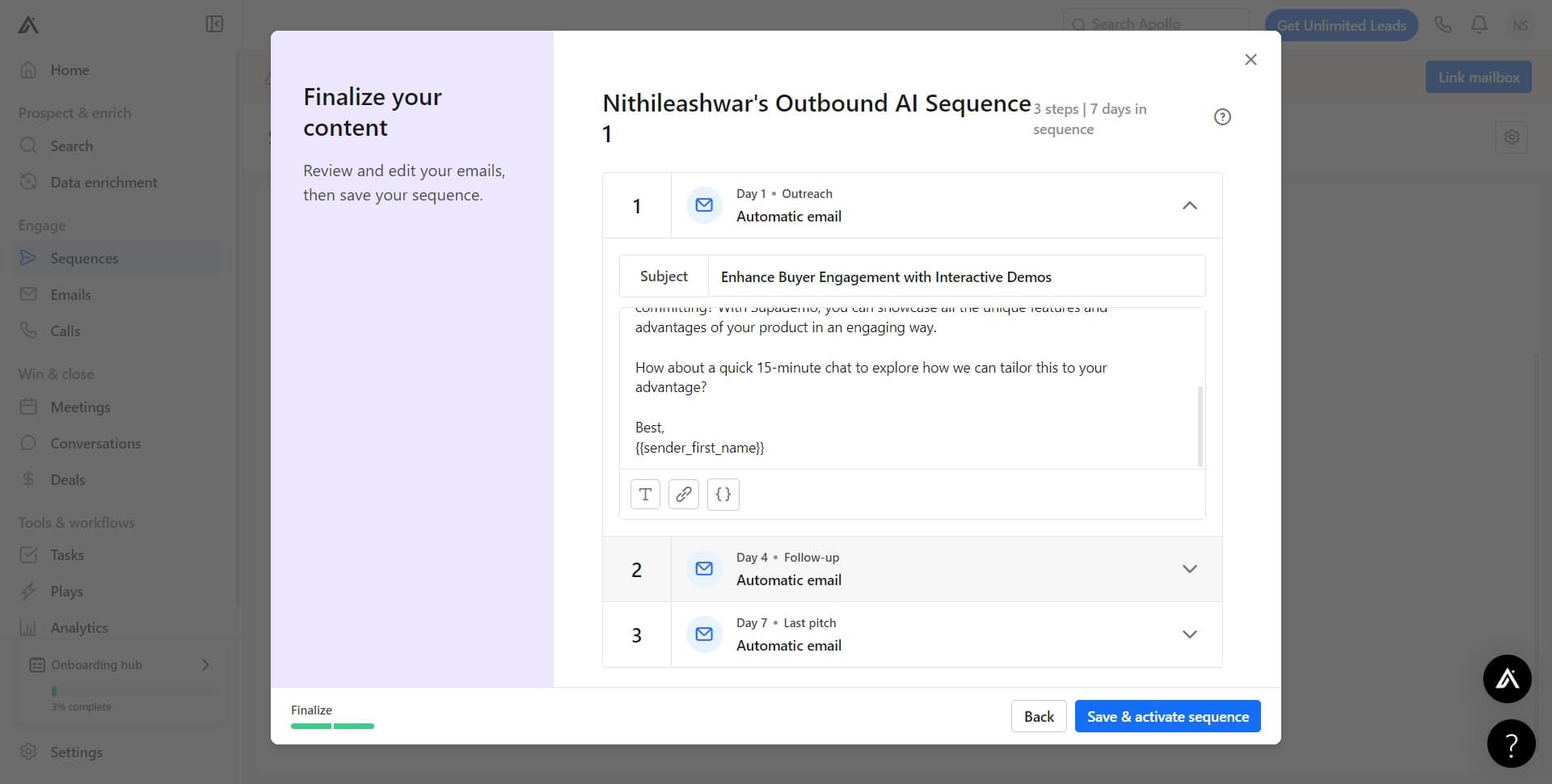Expand the Day 4 Follow-up email
This screenshot has height=784, width=1552.
(x=1189, y=569)
